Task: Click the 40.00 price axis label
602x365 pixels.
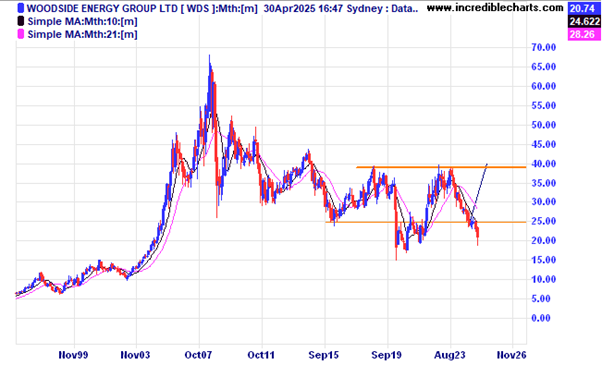Action: coord(544,164)
